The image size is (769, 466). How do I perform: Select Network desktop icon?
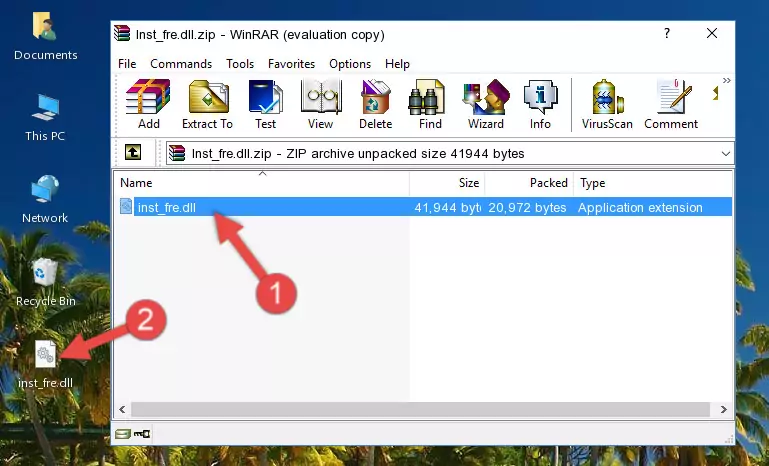[45, 199]
